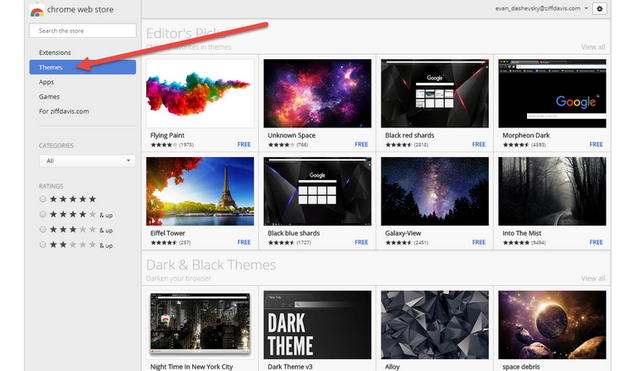The image size is (630, 371).
Task: Open the Flying Paint theme thumbnail
Action: pos(200,93)
